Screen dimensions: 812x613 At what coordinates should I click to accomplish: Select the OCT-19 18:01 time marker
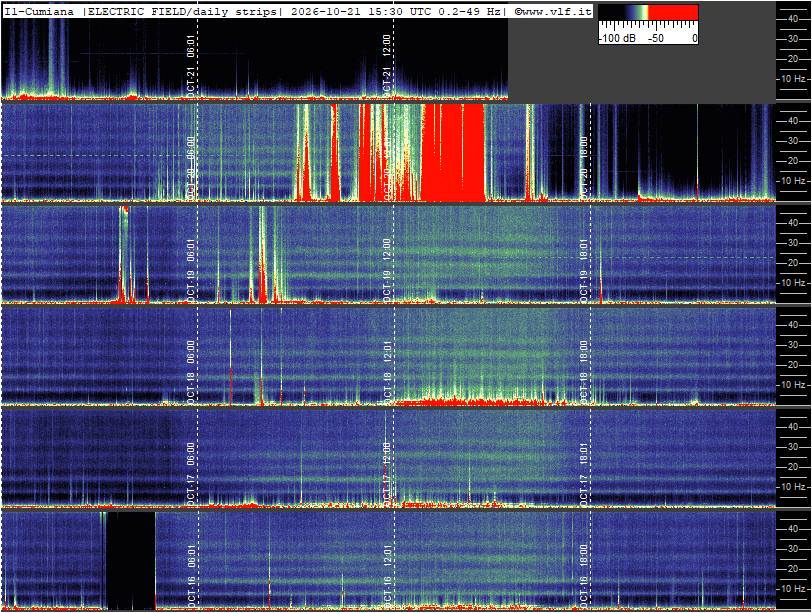click(583, 270)
